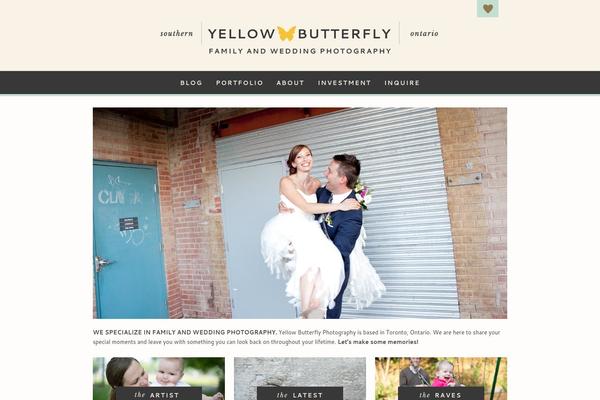Click the Yellow Butterfly site title
Image resolution: width=600 pixels, height=400 pixels.
pos(299,34)
